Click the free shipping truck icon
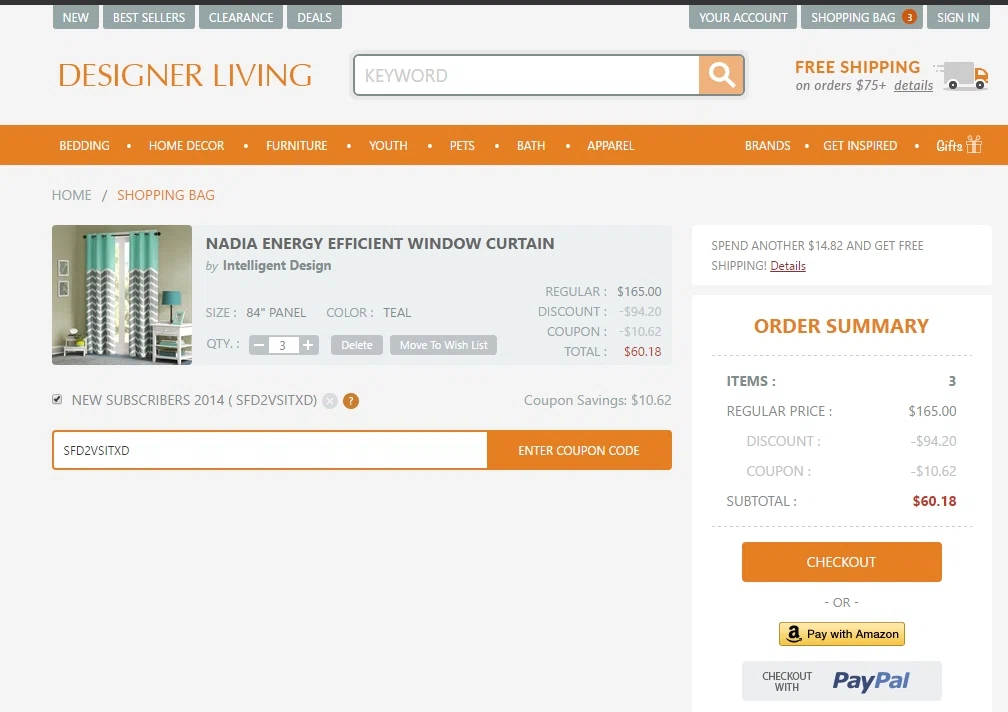 pyautogui.click(x=962, y=76)
